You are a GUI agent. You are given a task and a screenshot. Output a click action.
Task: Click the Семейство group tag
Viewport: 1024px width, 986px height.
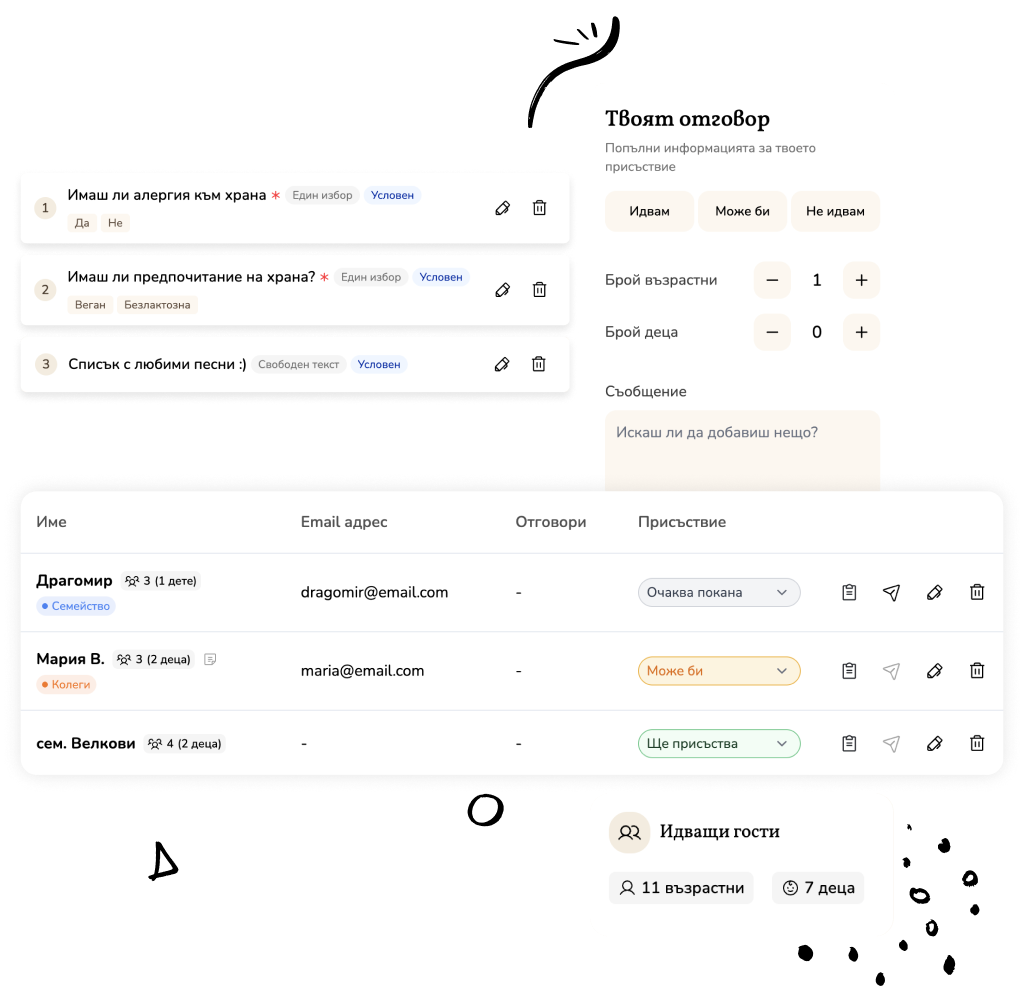click(x=77, y=606)
